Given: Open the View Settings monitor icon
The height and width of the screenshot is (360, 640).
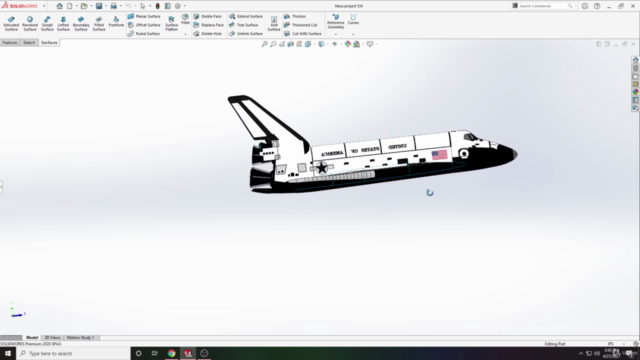Looking at the screenshot, I should coord(370,44).
